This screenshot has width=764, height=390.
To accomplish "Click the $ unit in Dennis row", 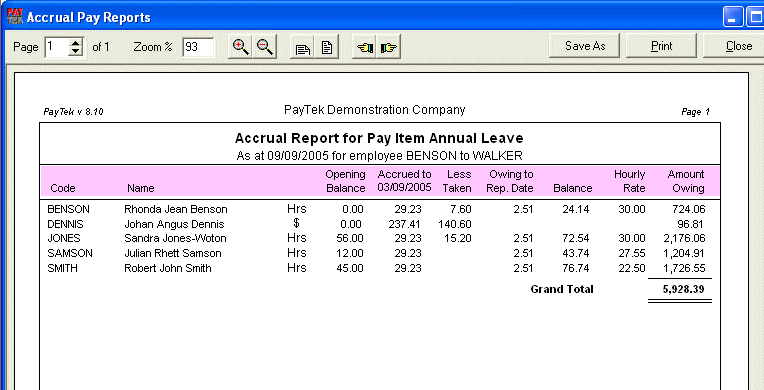I will point(296,224).
